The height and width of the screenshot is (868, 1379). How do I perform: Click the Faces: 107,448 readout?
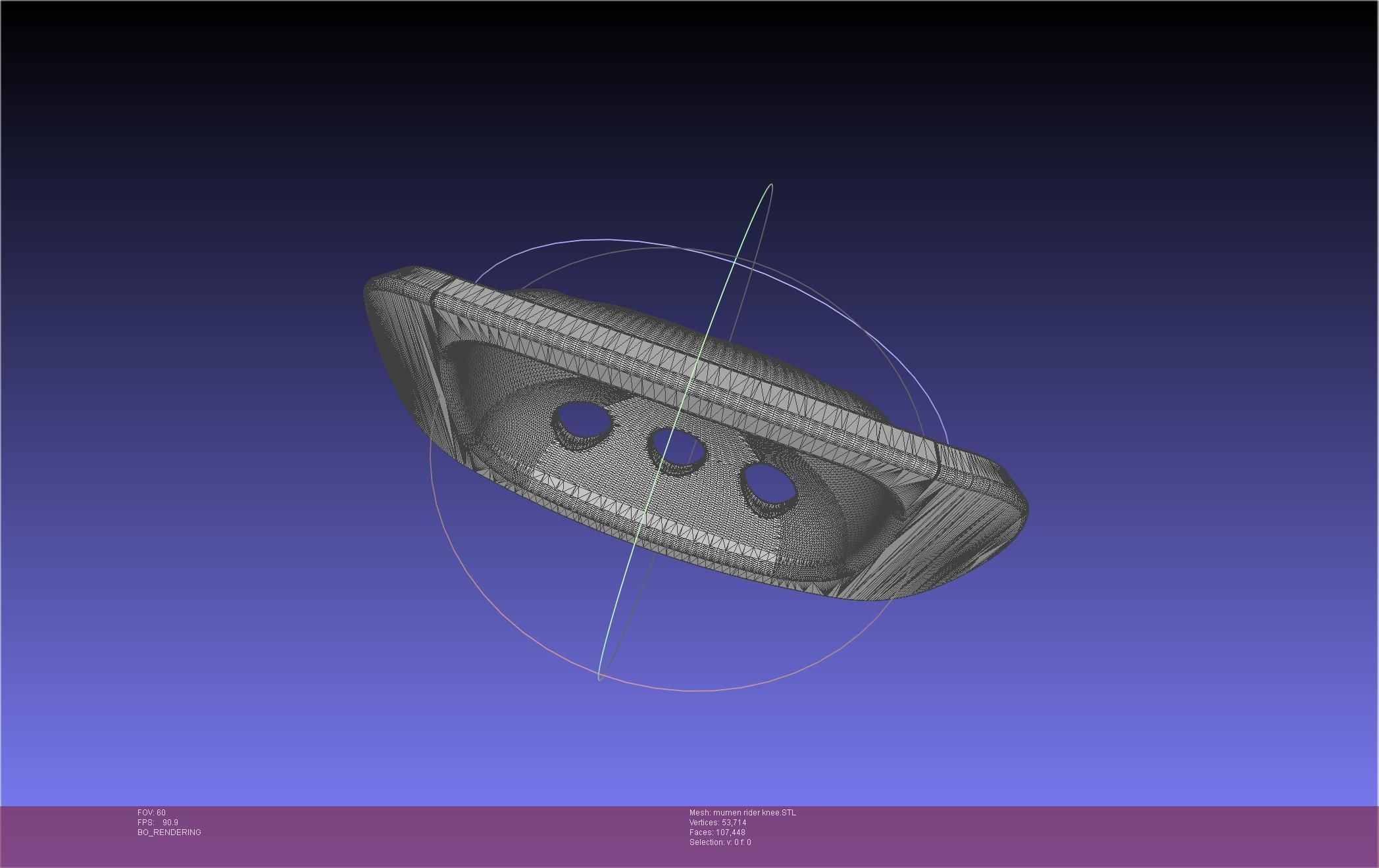coord(716,832)
